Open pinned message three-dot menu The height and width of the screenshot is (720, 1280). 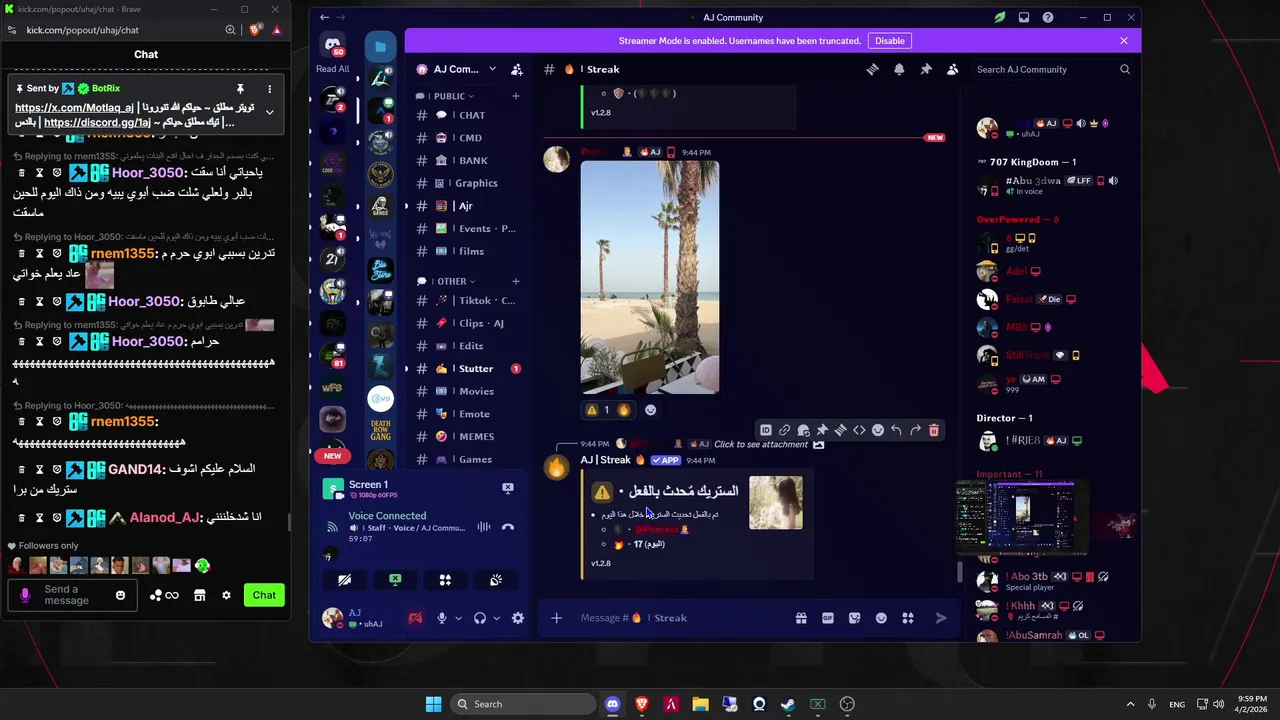[269, 89]
